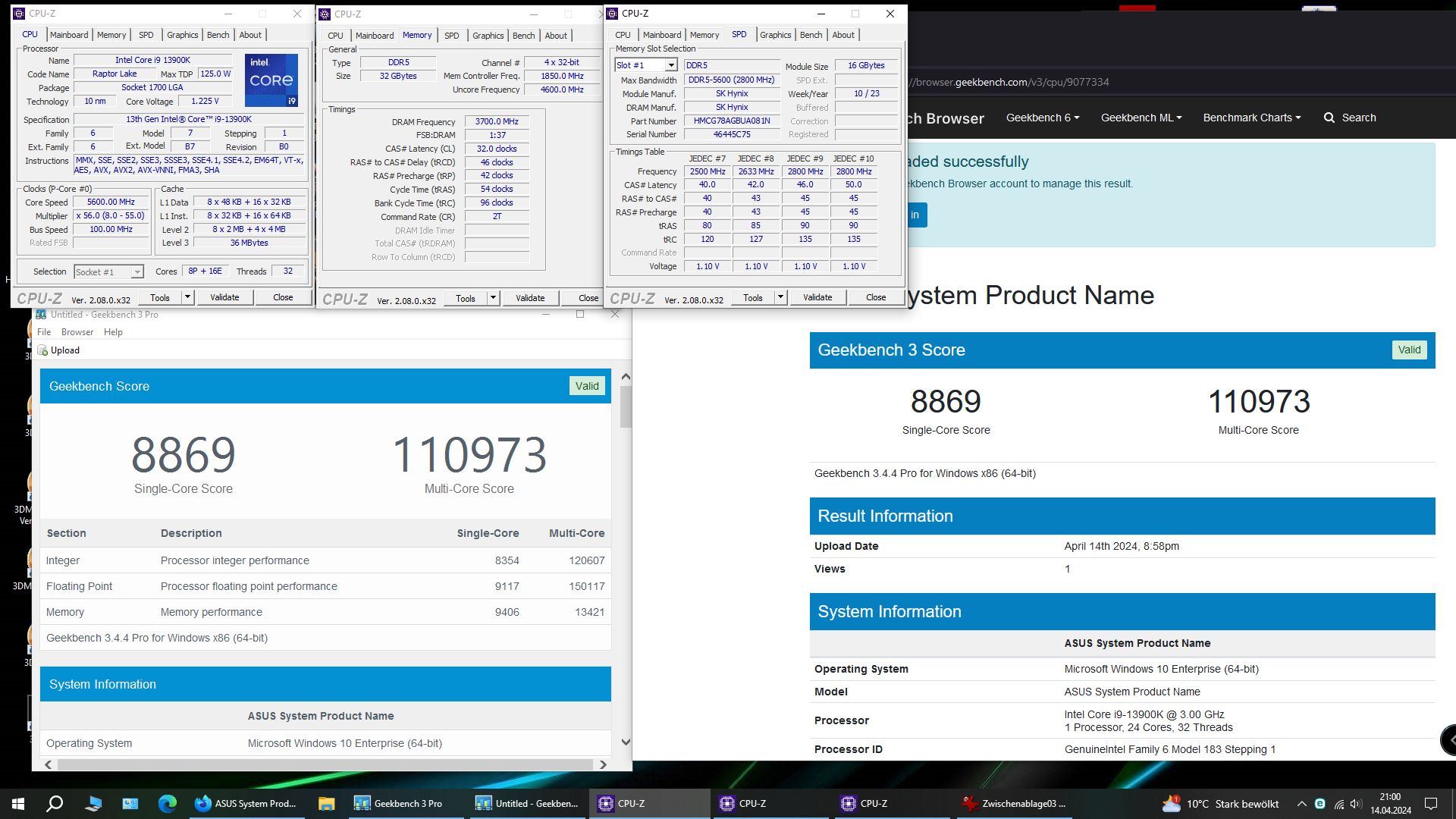Click Tools button in CPU-Z CPU window
This screenshot has width=1456, height=819.
click(160, 297)
